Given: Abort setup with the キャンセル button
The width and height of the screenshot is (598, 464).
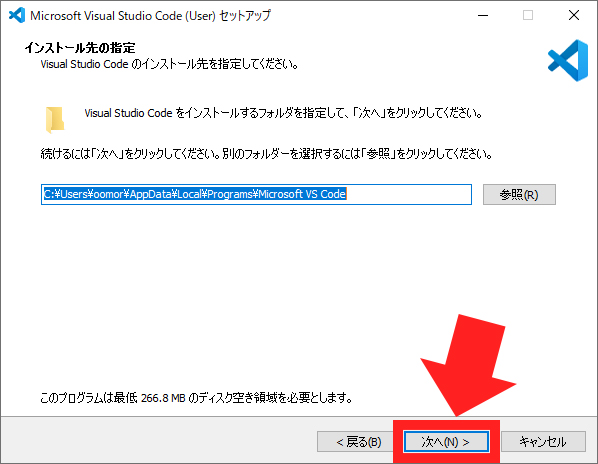Looking at the screenshot, I should click(x=543, y=442).
